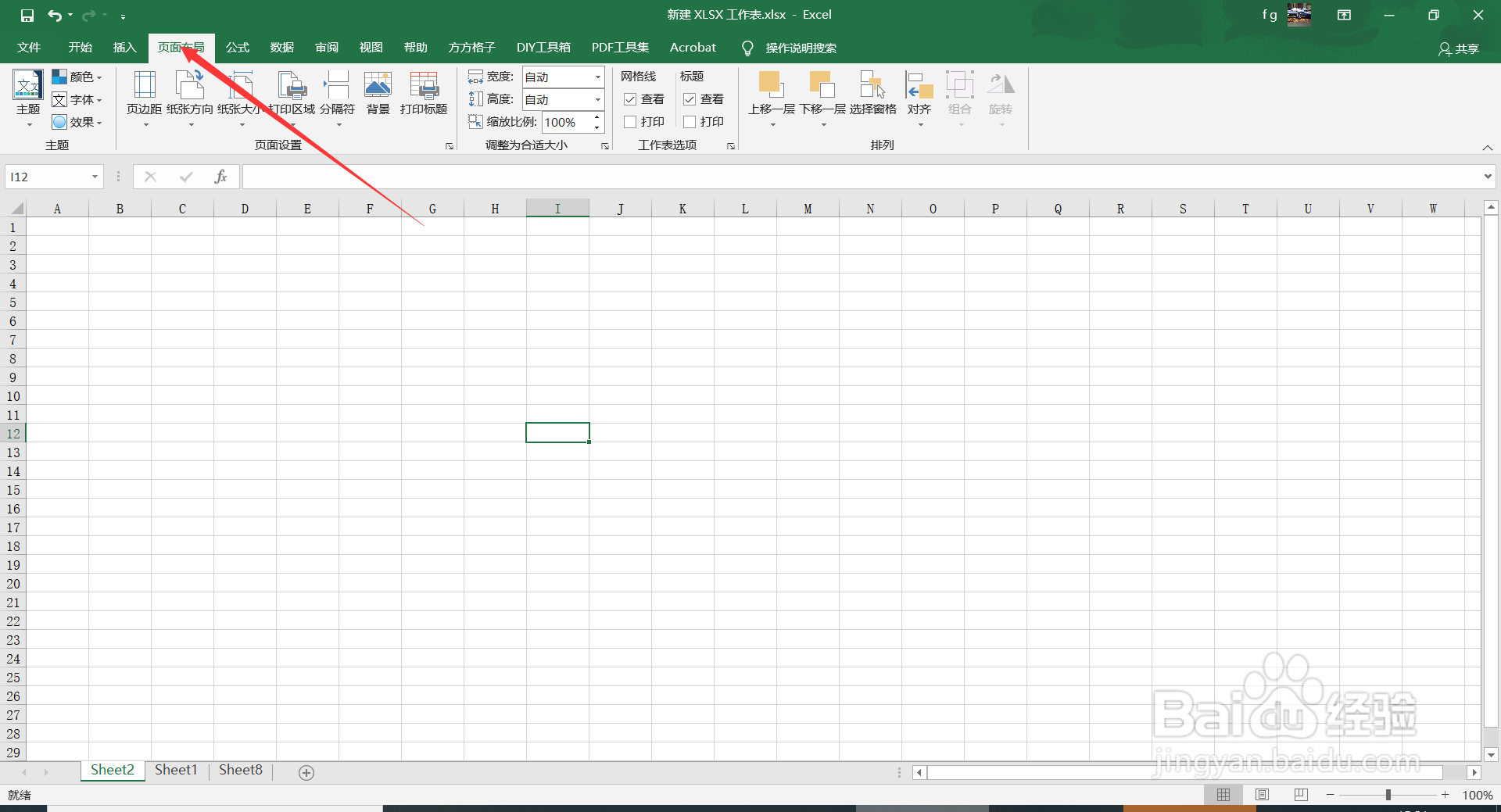1501x812 pixels.
Task: Collapse the ribbon with the arrow
Action: [1488, 148]
